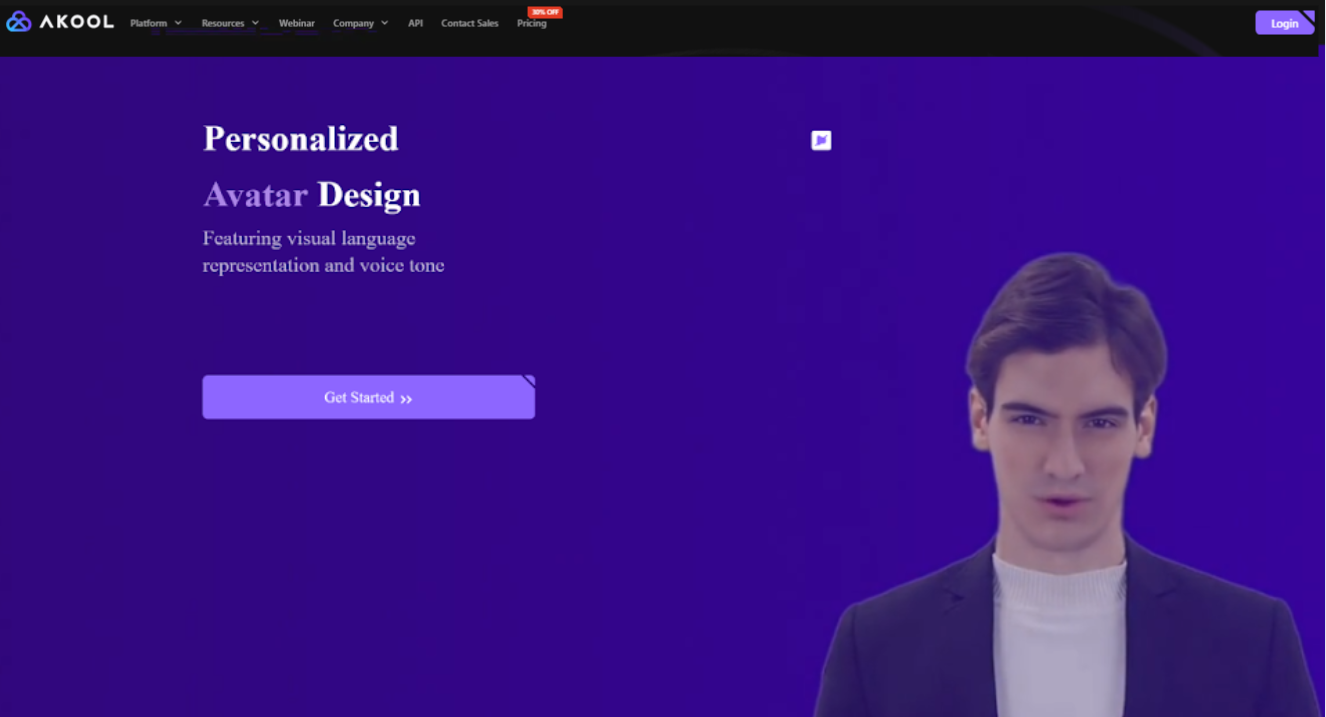Click the Login button

[1285, 23]
